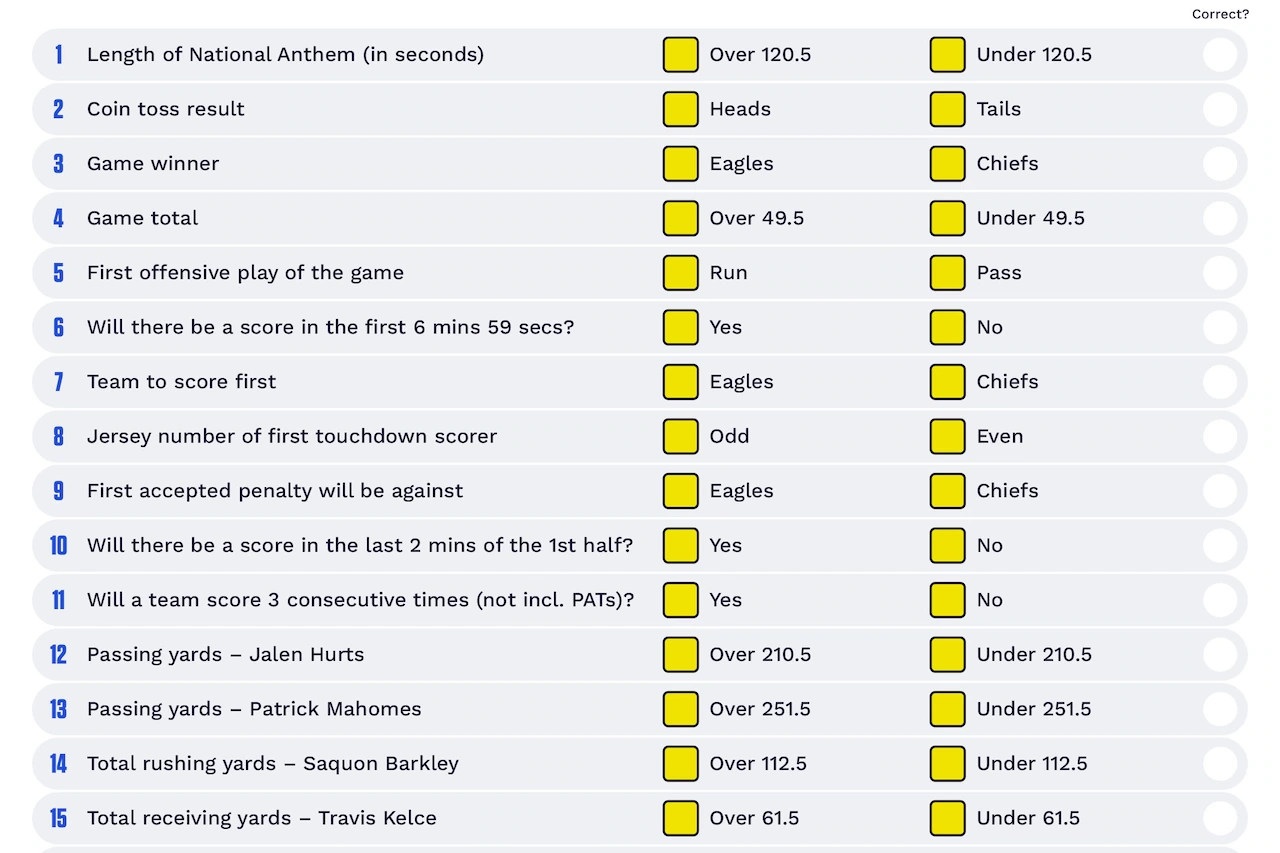Image resolution: width=1280 pixels, height=853 pixels.
Task: Pick Eagles for first accepted penalty
Action: [x=680, y=491]
